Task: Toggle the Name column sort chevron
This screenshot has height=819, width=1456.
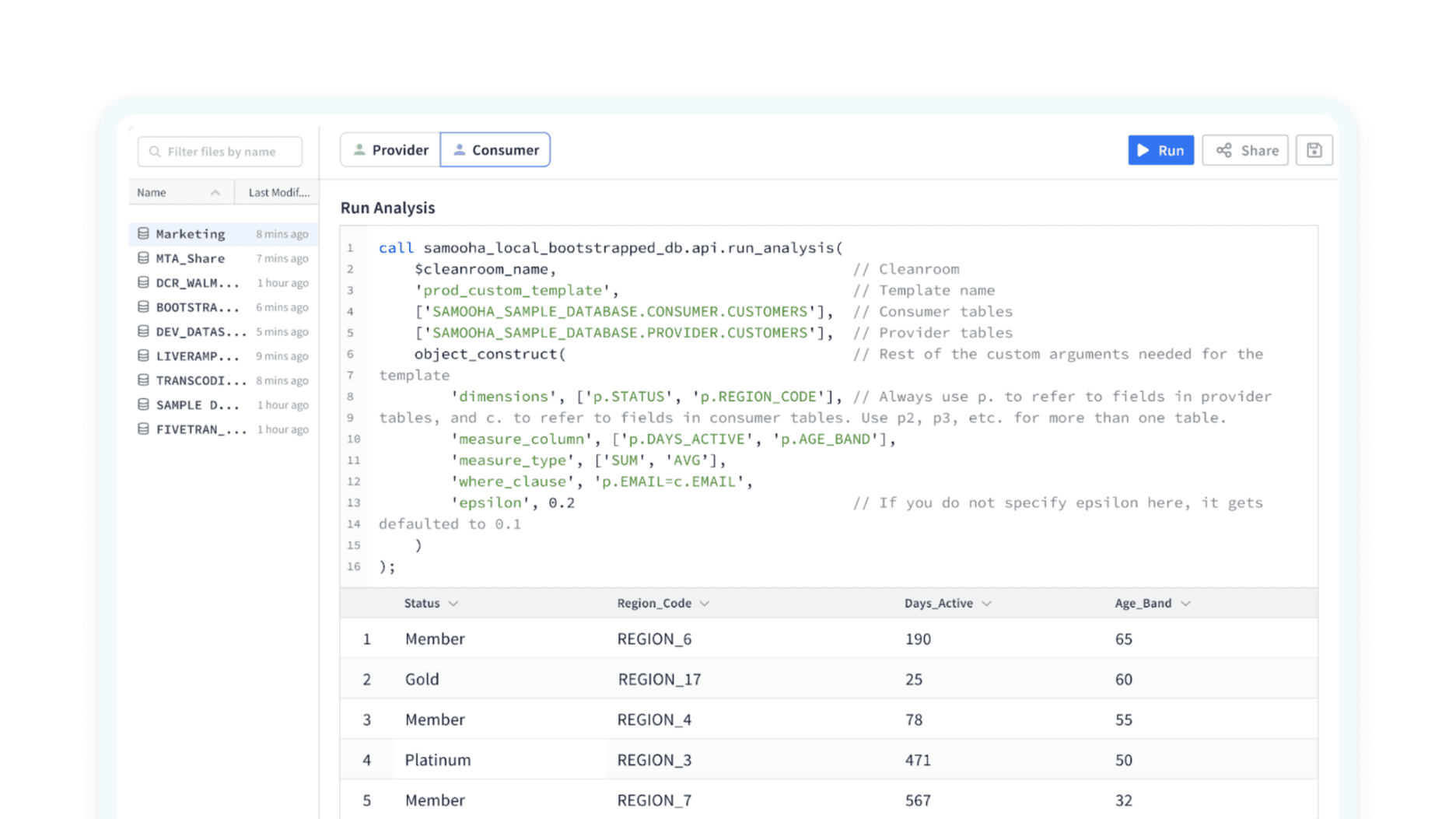Action: pyautogui.click(x=215, y=191)
